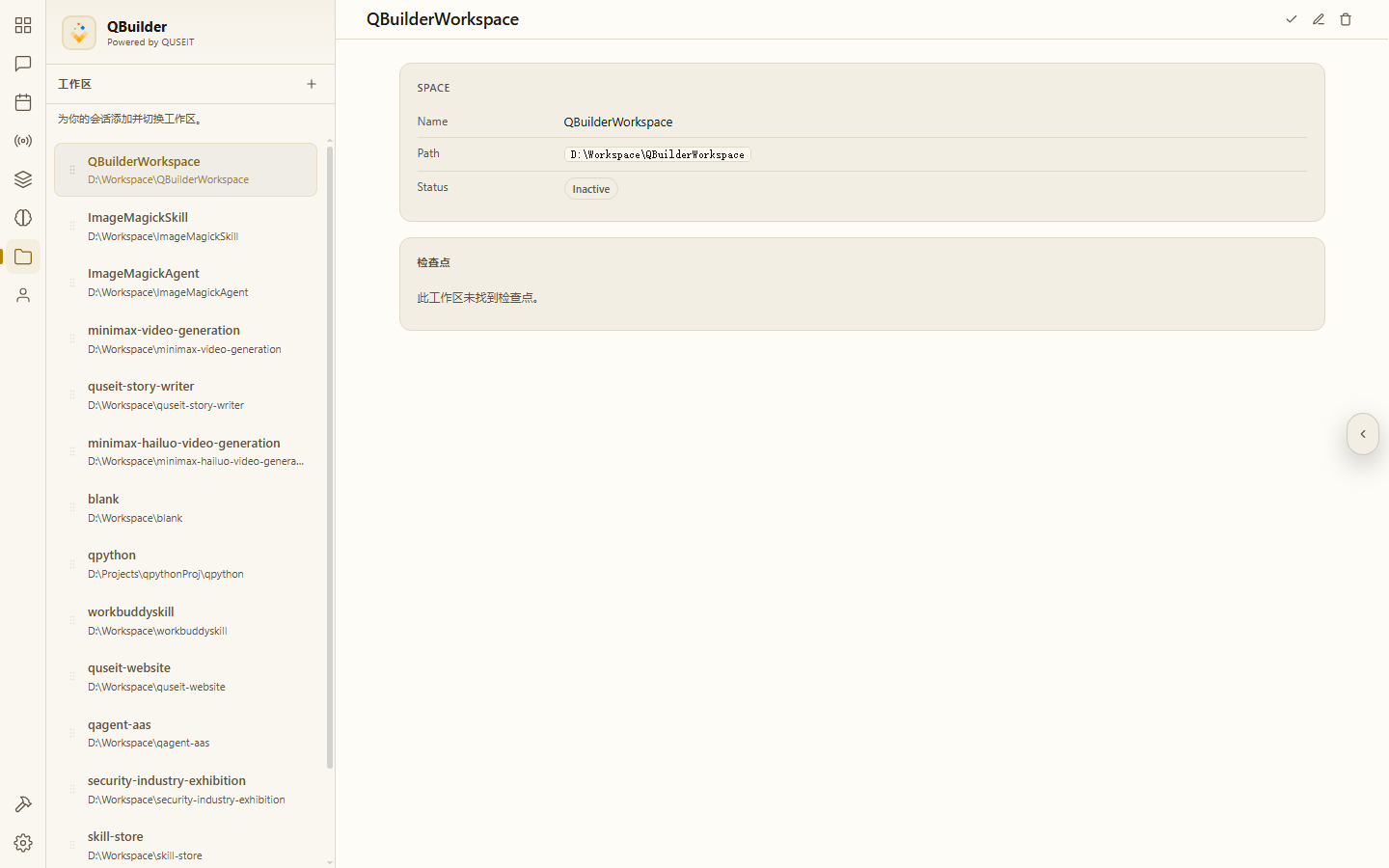Open the workspaces folder icon
The height and width of the screenshot is (868, 1389).
pos(23,257)
